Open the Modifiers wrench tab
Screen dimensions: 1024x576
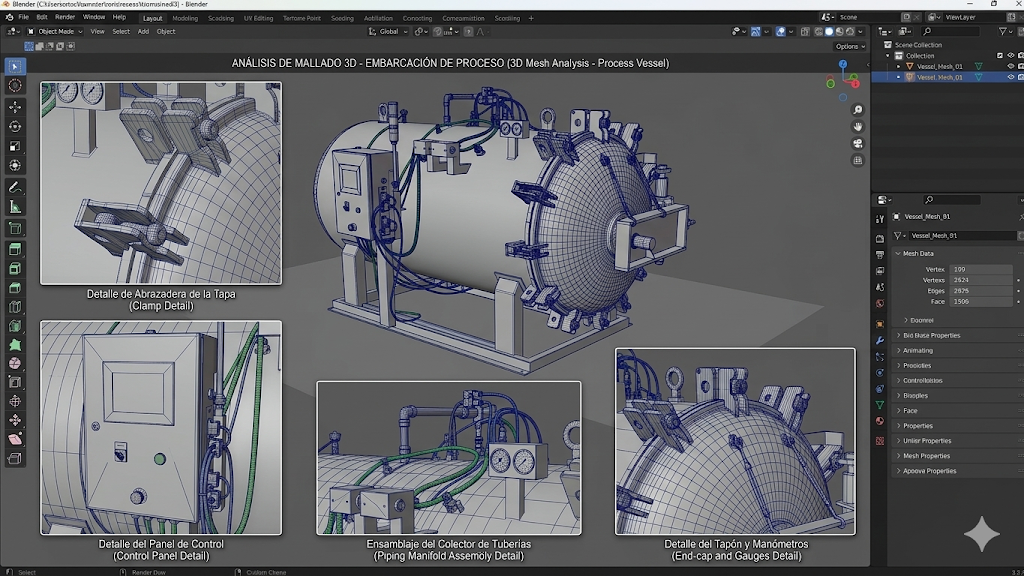(x=880, y=340)
